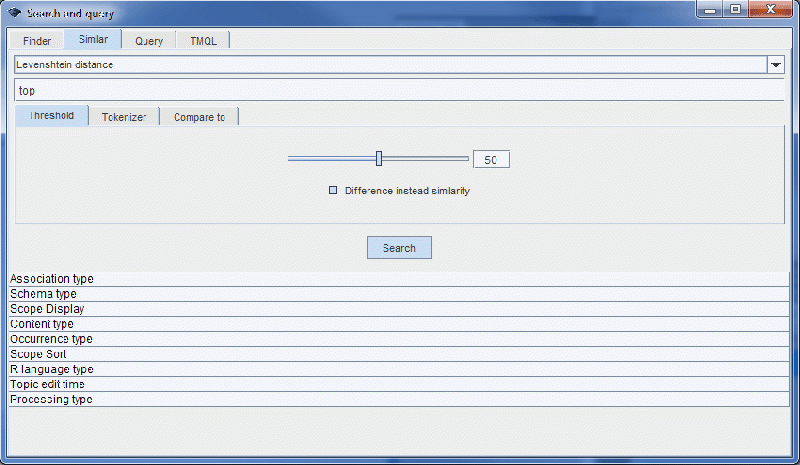
Task: Select the 'R language type' result row
Action: [x=399, y=369]
